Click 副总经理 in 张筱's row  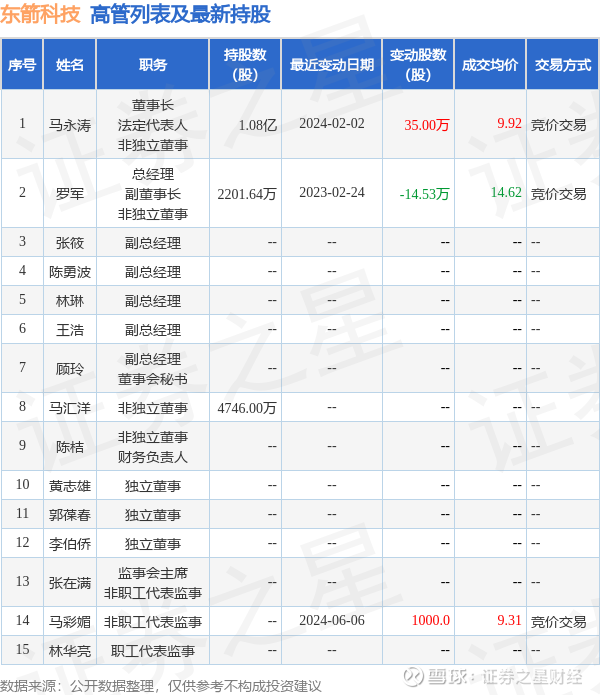click(x=152, y=243)
